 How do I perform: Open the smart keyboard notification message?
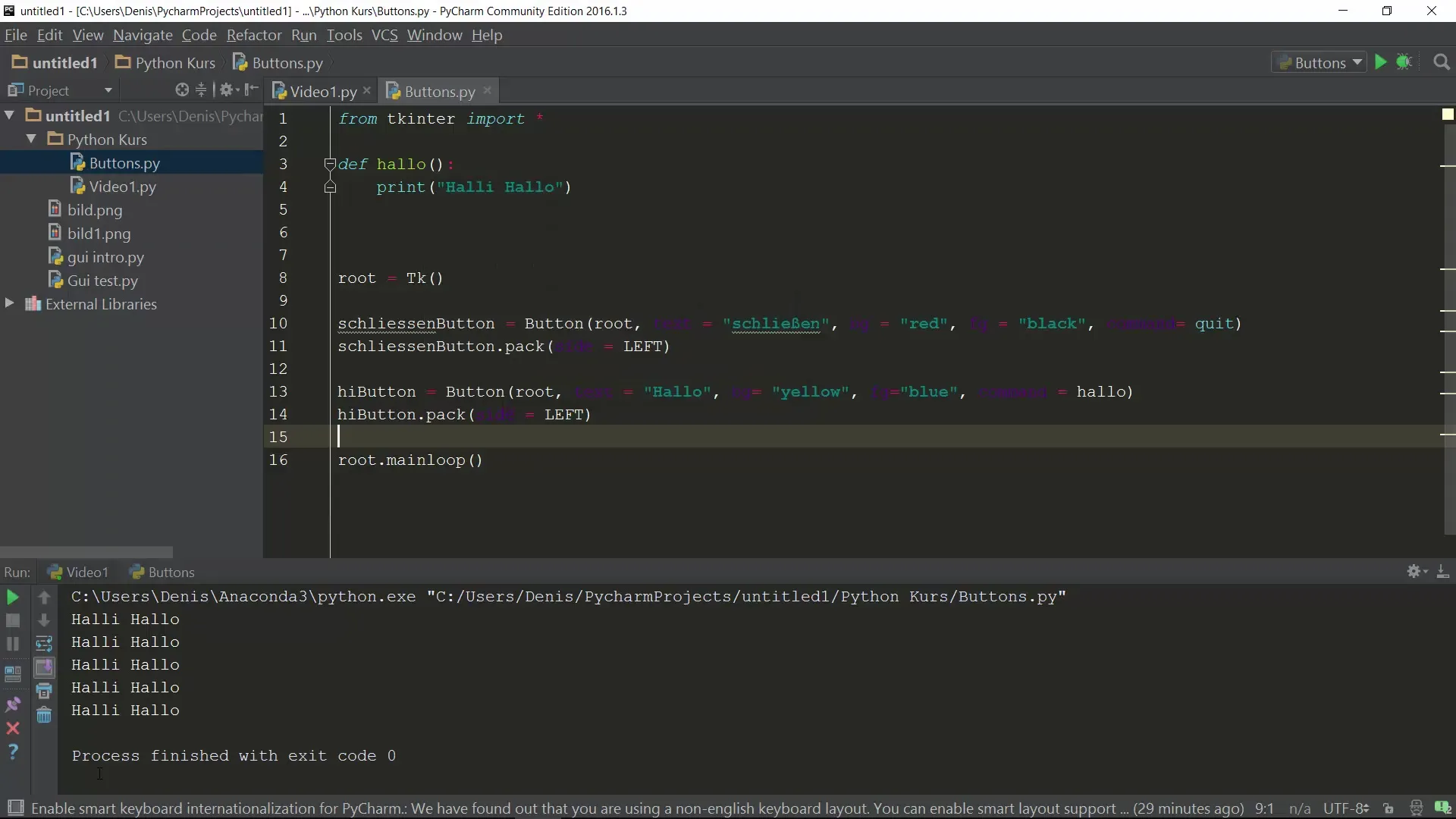637,808
